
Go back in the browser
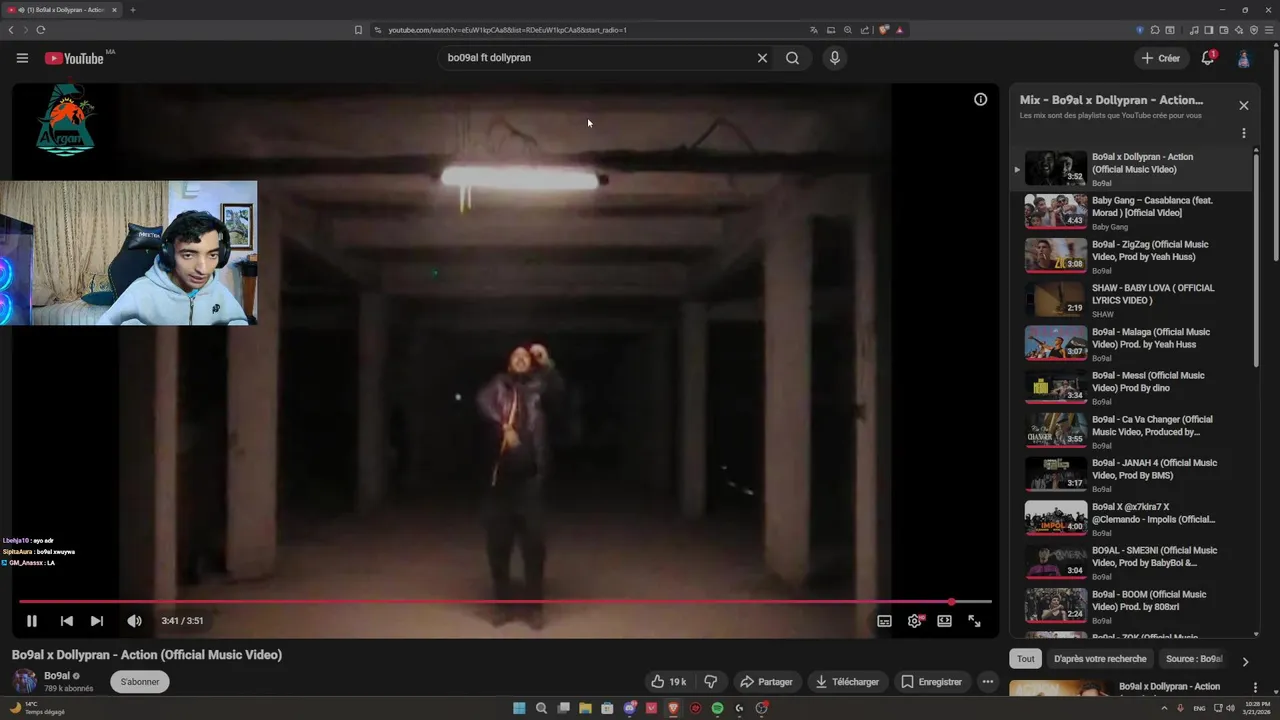pyautogui.click(x=11, y=30)
